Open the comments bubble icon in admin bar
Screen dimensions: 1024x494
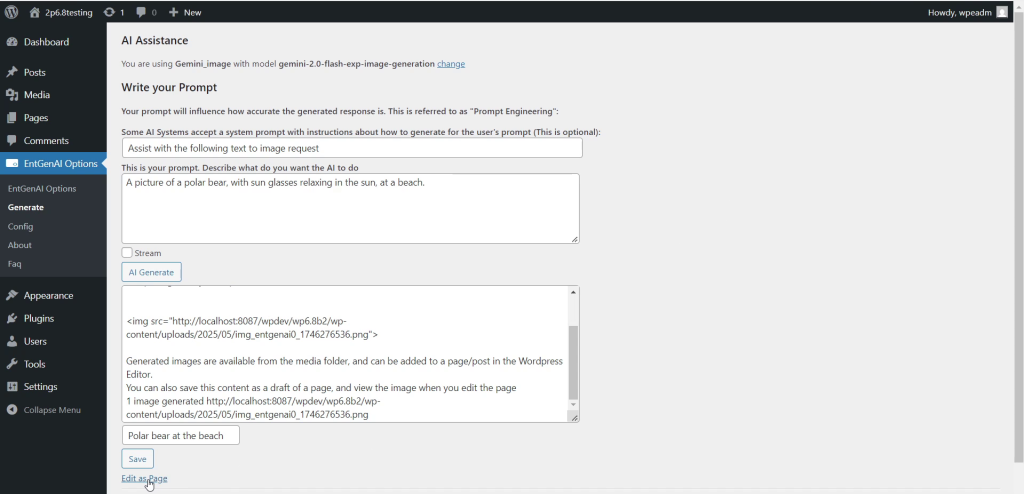141,12
